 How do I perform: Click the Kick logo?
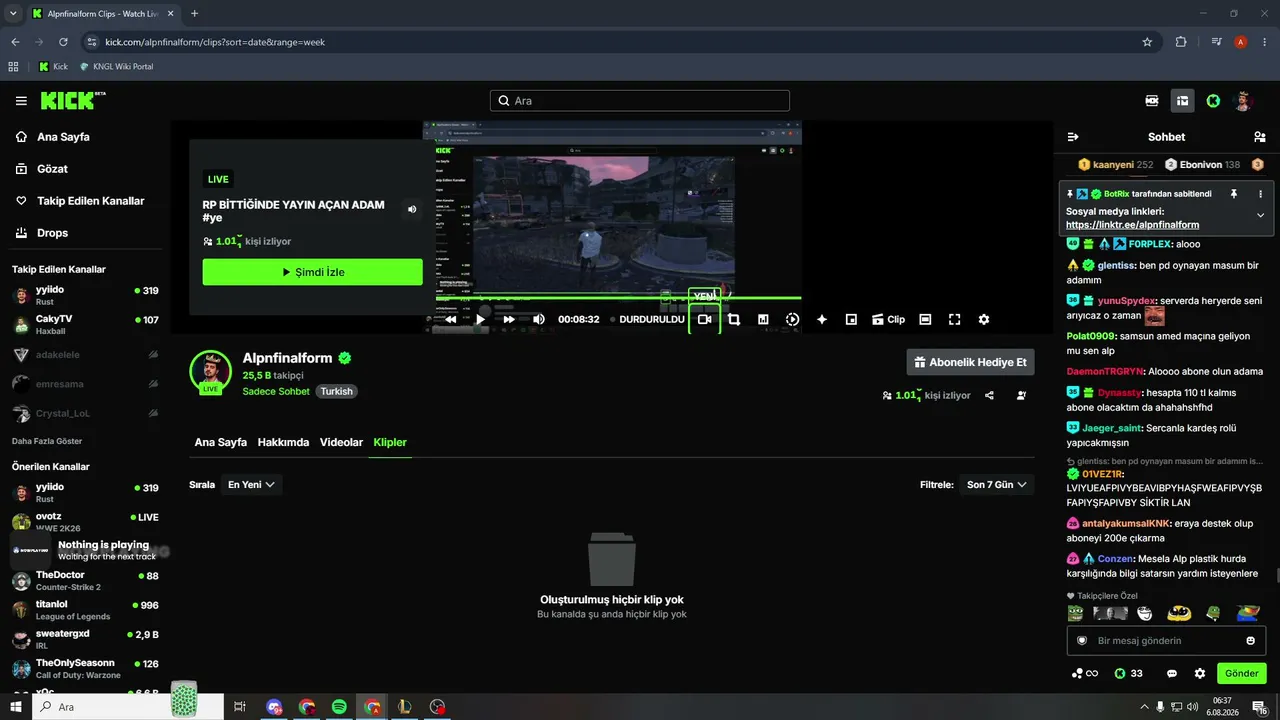(x=73, y=100)
